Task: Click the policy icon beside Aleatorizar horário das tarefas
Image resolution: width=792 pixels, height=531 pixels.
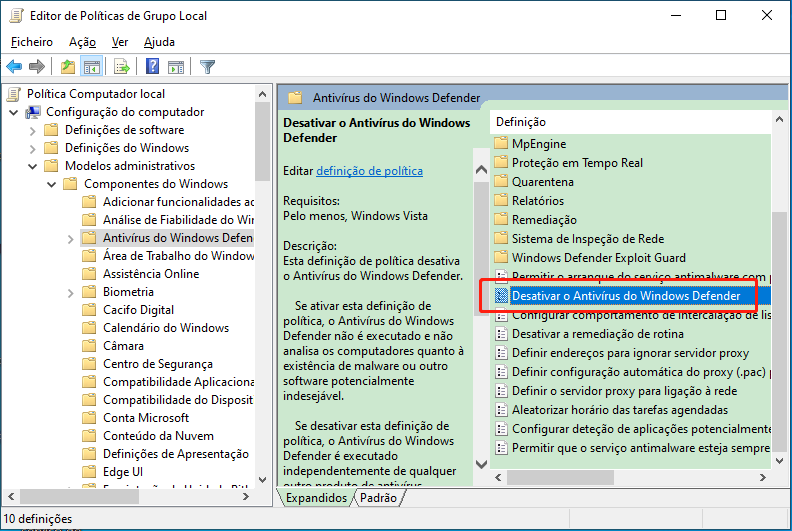Action: (x=501, y=410)
